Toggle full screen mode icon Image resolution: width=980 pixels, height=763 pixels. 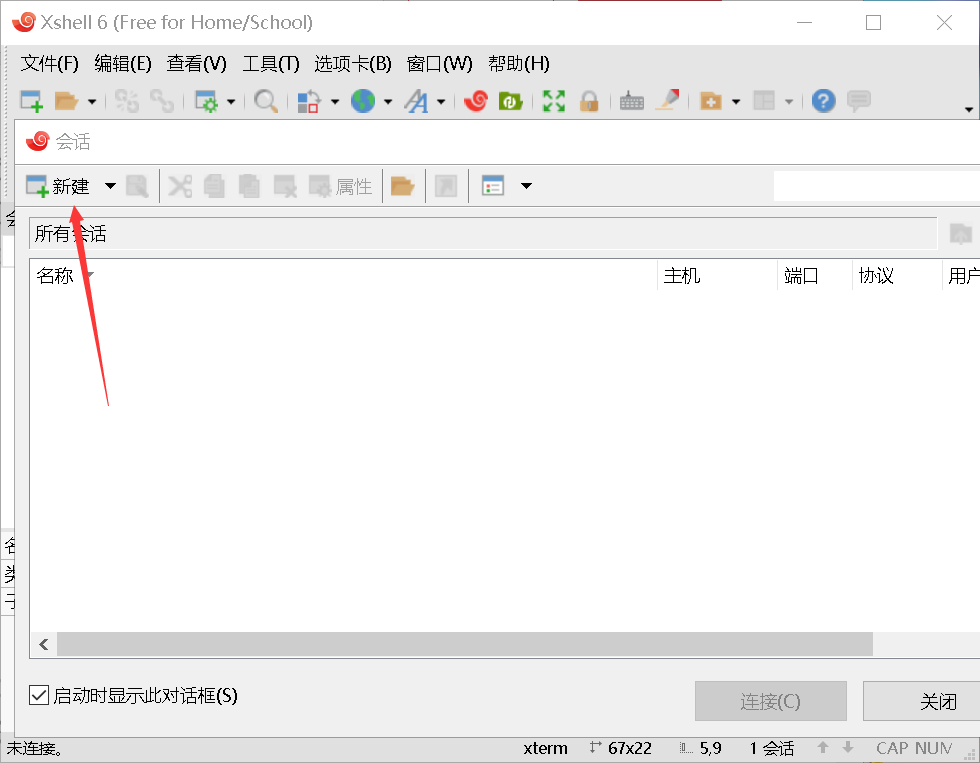tap(553, 100)
